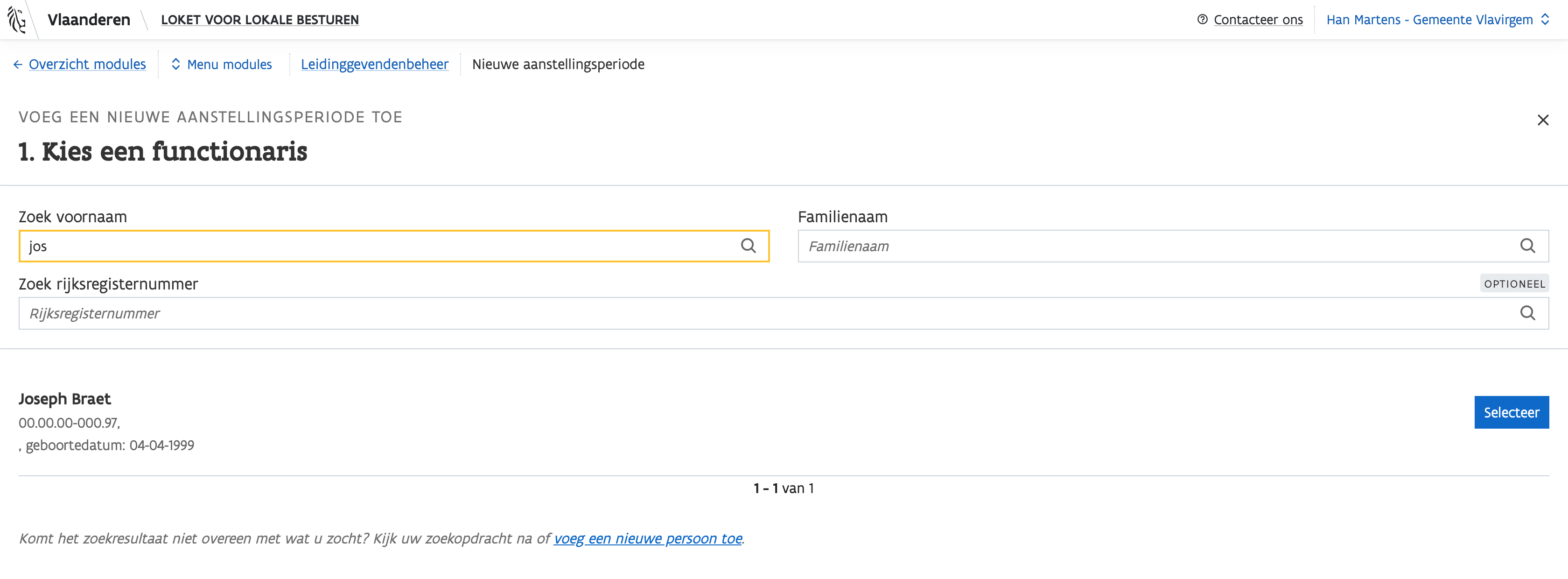The width and height of the screenshot is (1568, 579).
Task: Click the chevron icon beside Menu modules
Action: [176, 64]
